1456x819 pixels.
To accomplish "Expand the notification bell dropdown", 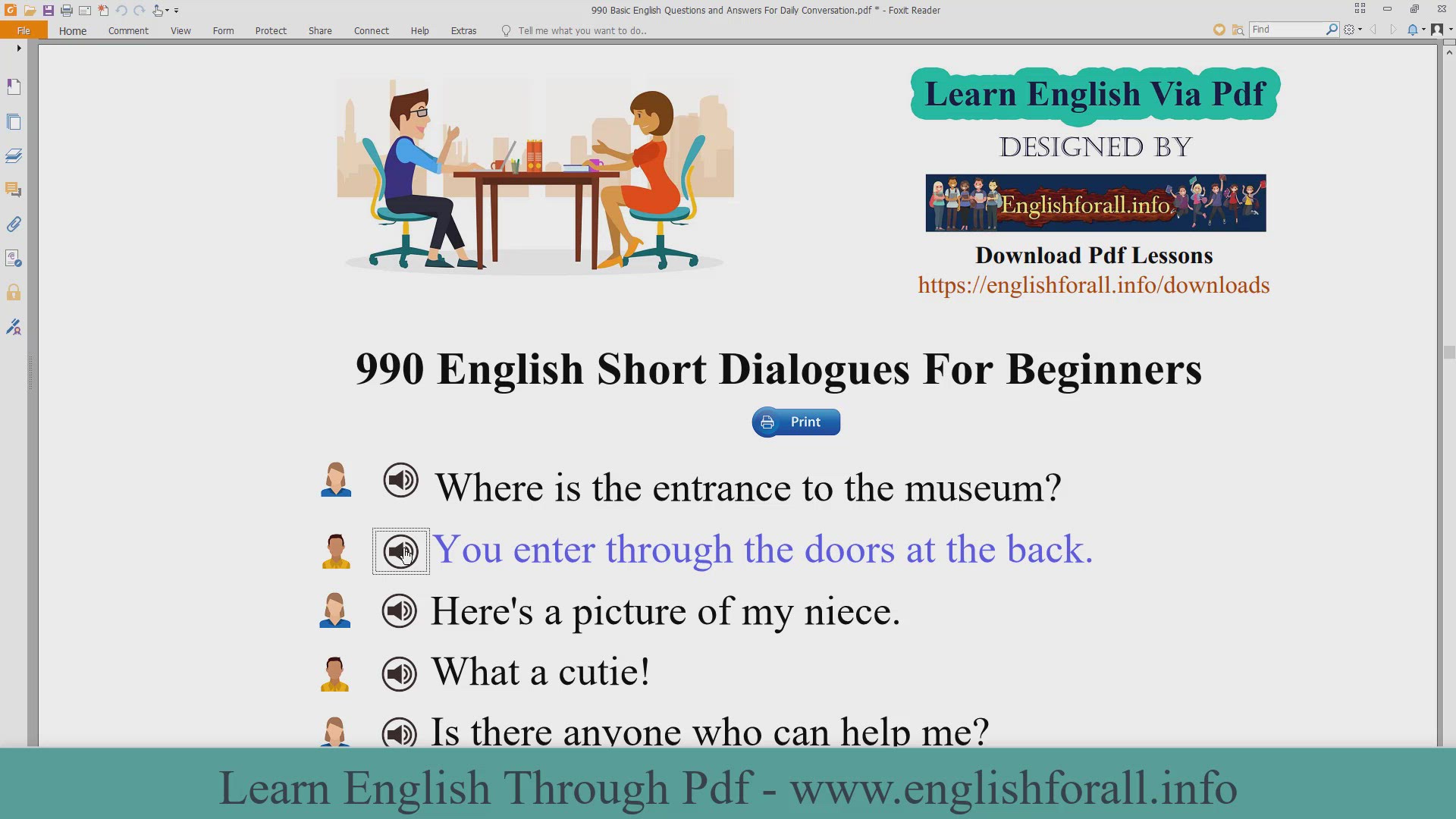I will pos(1423,30).
